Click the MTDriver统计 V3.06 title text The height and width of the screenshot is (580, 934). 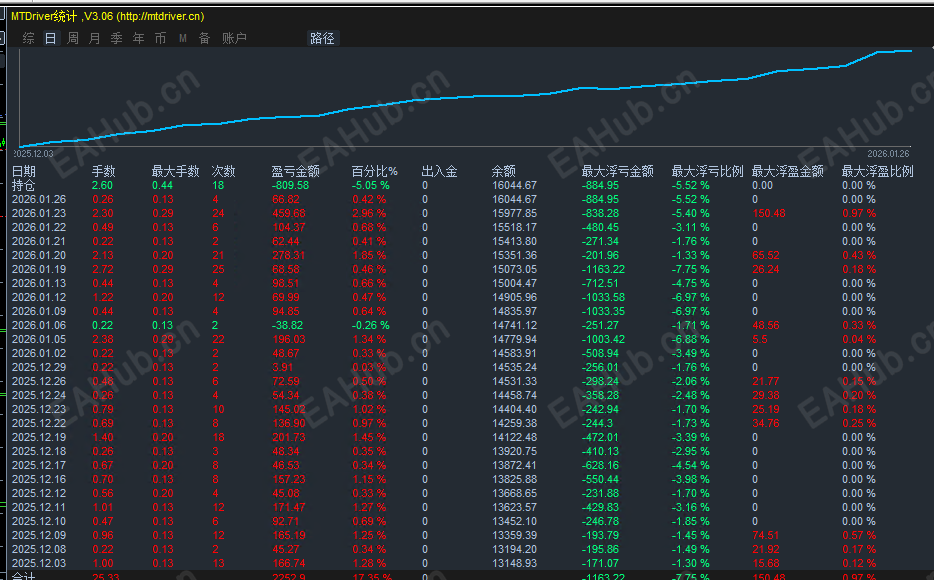pos(108,16)
